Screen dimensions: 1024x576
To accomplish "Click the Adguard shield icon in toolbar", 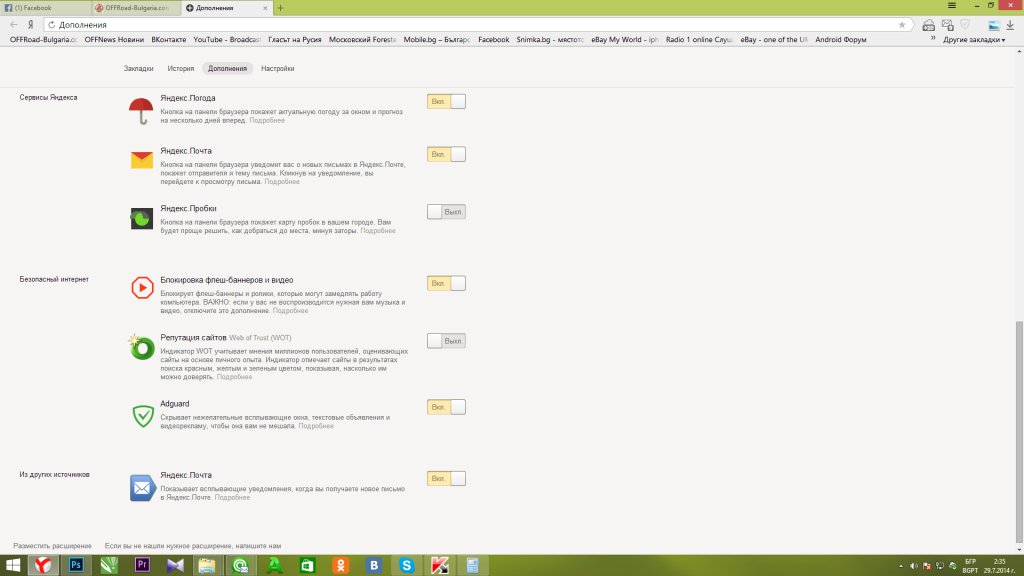I will (x=965, y=25).
